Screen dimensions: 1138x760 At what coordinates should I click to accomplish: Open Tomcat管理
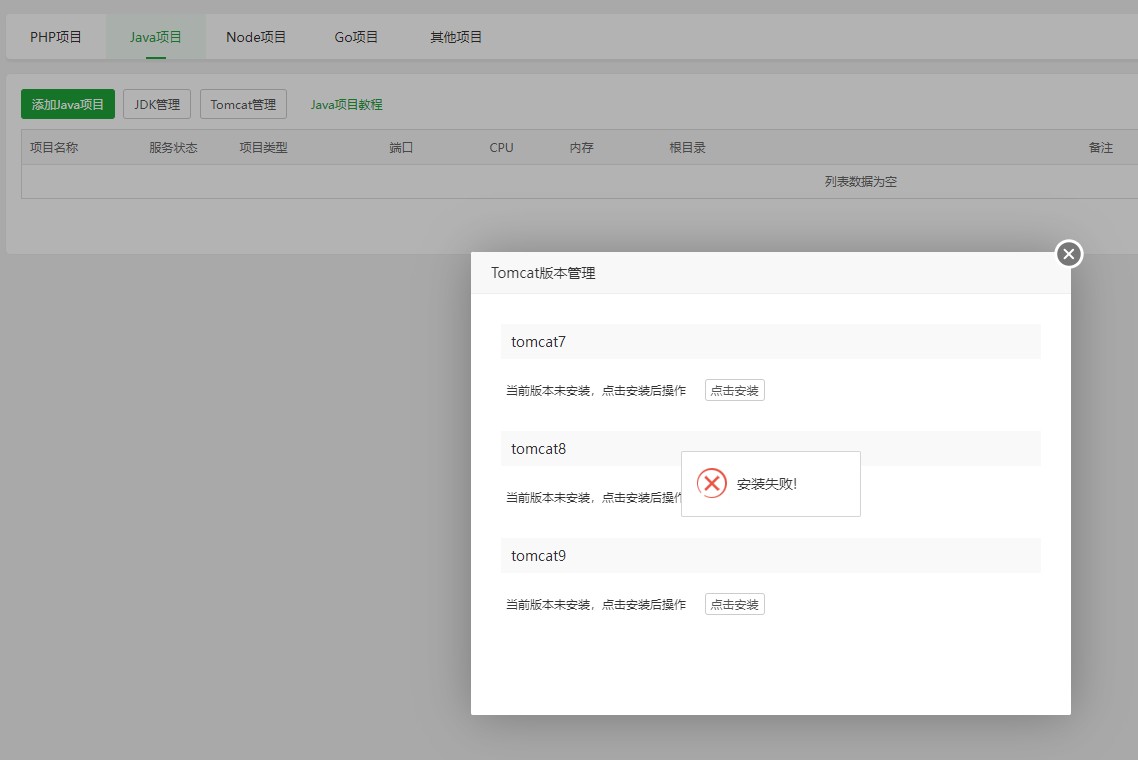(x=243, y=105)
